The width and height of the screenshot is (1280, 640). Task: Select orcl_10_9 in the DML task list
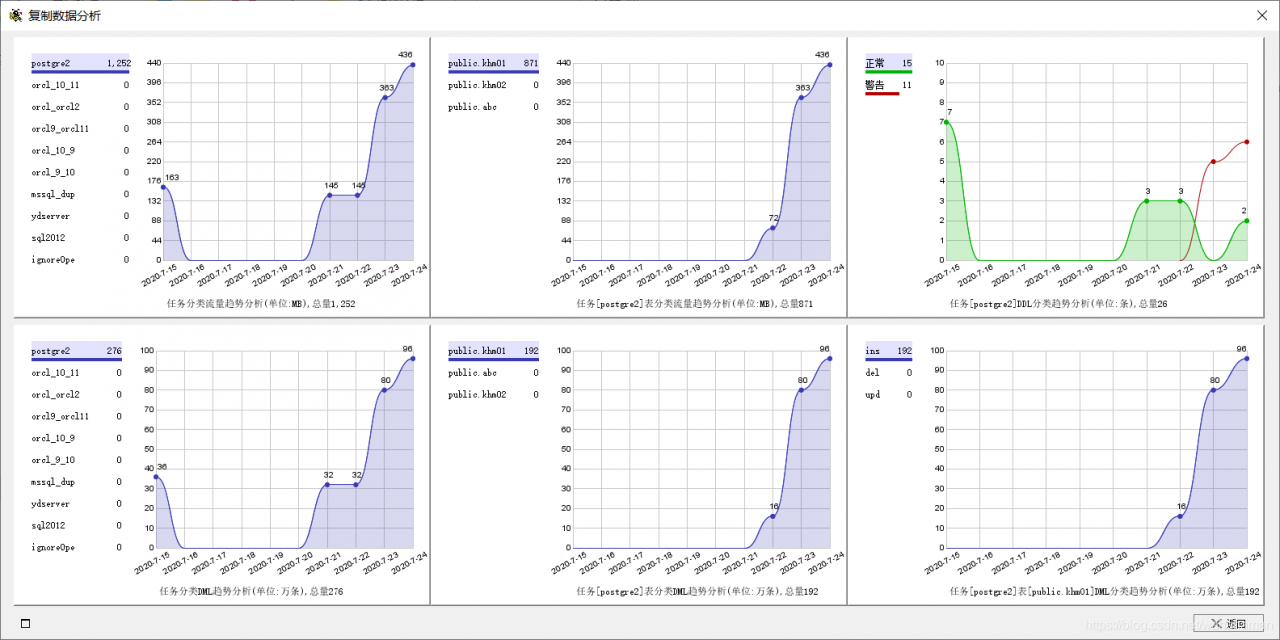tap(76, 438)
